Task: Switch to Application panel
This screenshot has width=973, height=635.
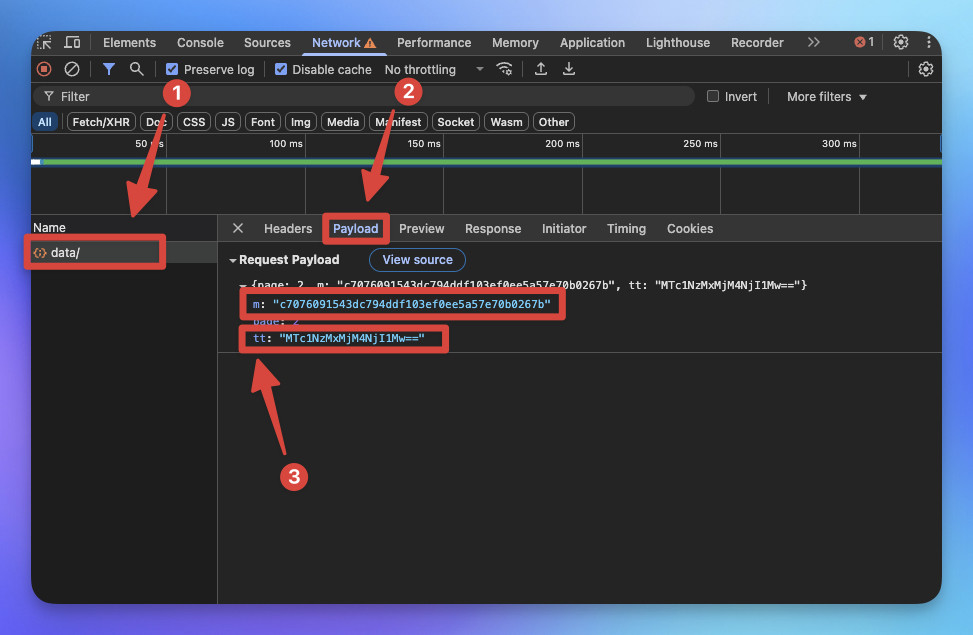Action: point(592,42)
